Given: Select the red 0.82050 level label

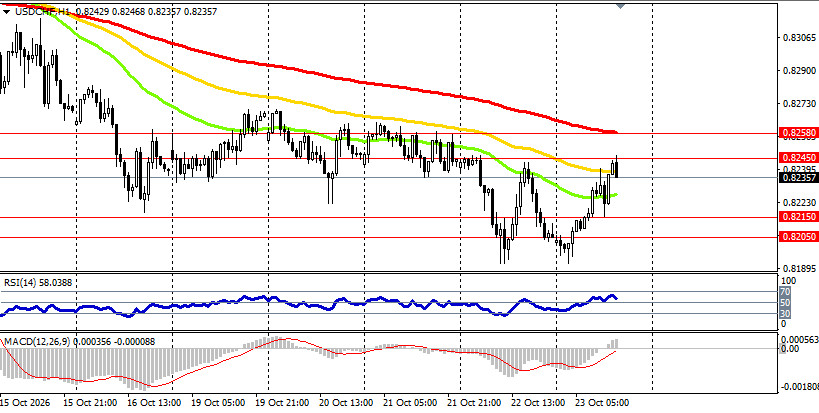Looking at the screenshot, I should click(798, 237).
